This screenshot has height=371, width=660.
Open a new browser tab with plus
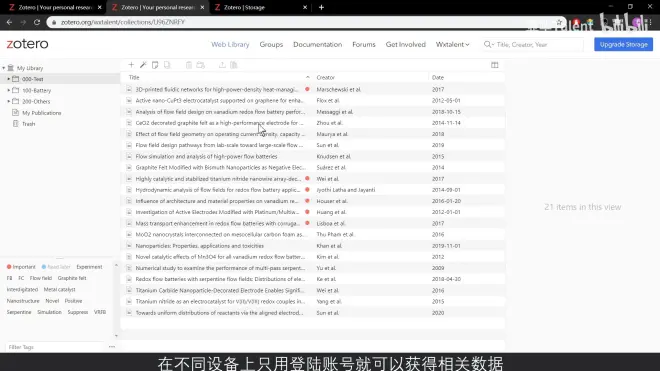pyautogui.click(x=321, y=7)
